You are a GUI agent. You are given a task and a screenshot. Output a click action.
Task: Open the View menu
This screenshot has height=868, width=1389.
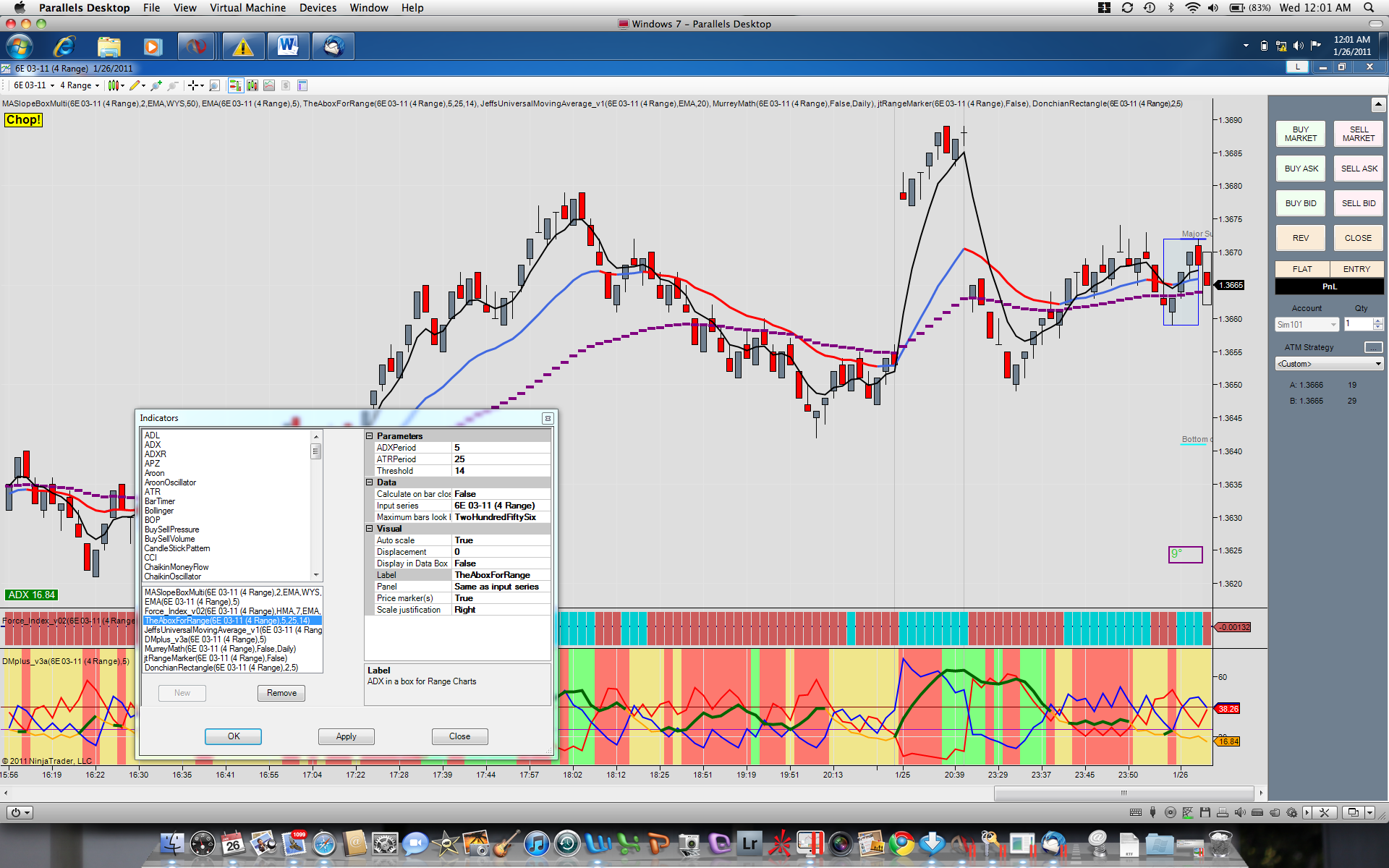pos(184,8)
